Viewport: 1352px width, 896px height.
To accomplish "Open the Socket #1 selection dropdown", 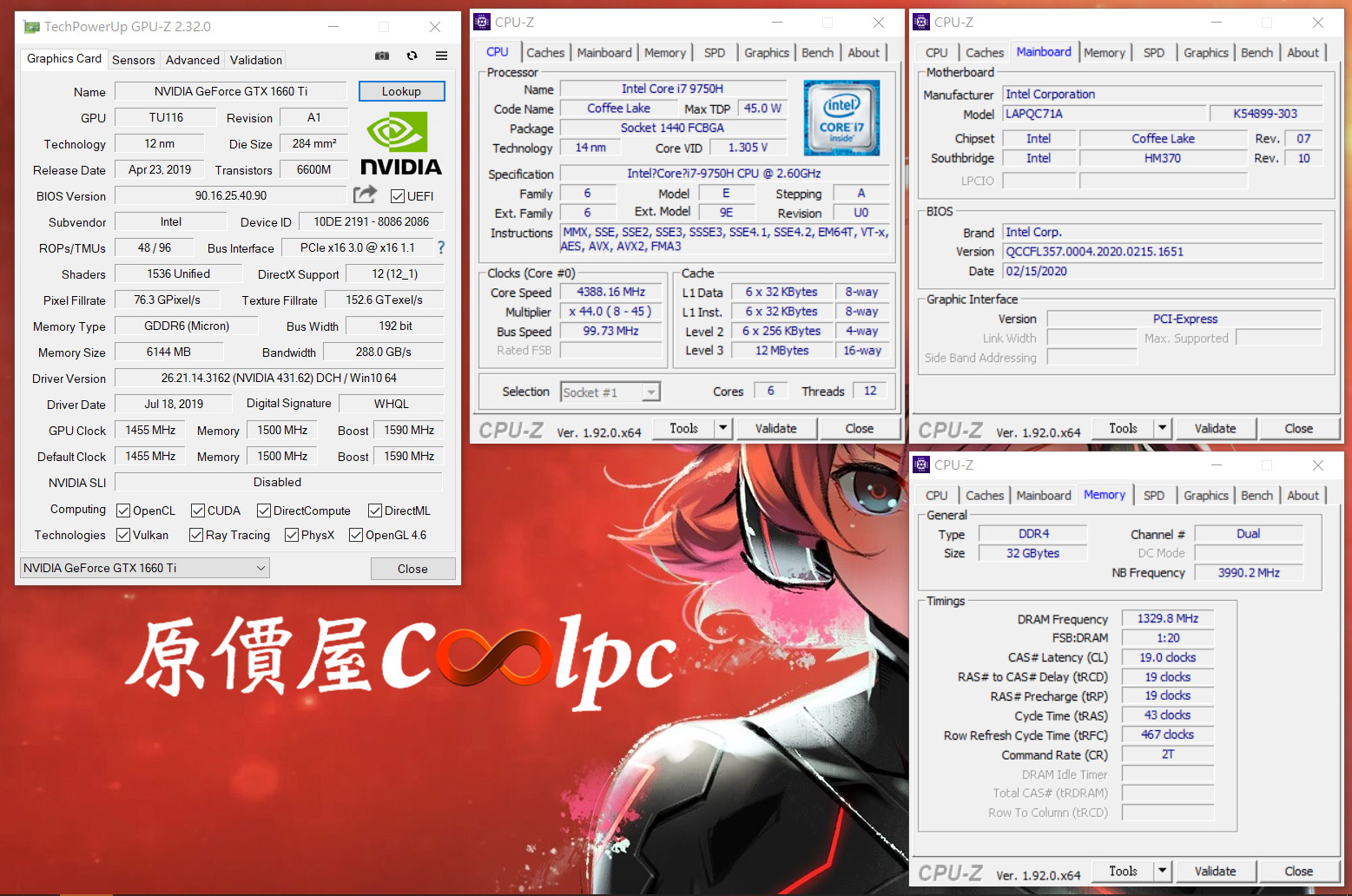I will coord(610,392).
